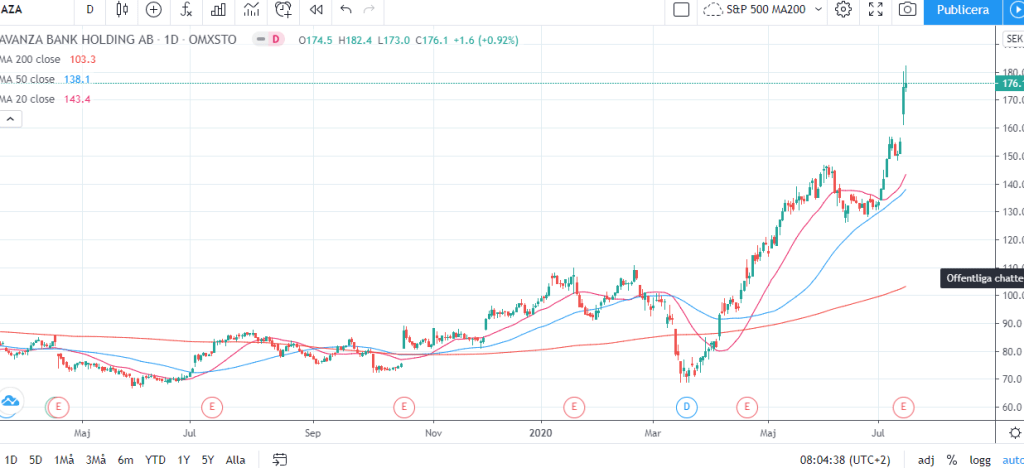Open the indicators (fx) menu
This screenshot has height=468, width=1024.
pos(186,10)
